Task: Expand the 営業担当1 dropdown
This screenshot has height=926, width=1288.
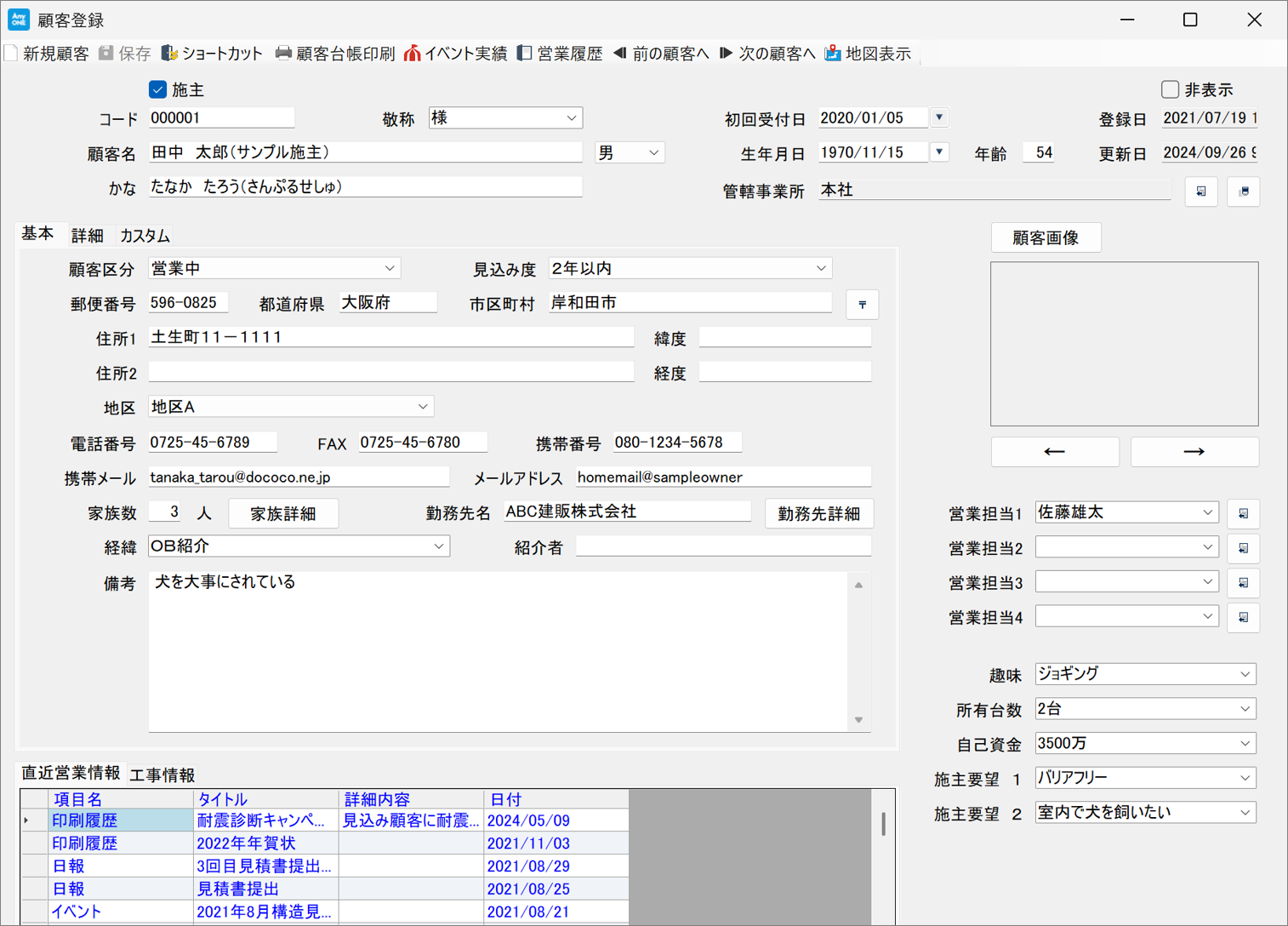Action: (1207, 512)
